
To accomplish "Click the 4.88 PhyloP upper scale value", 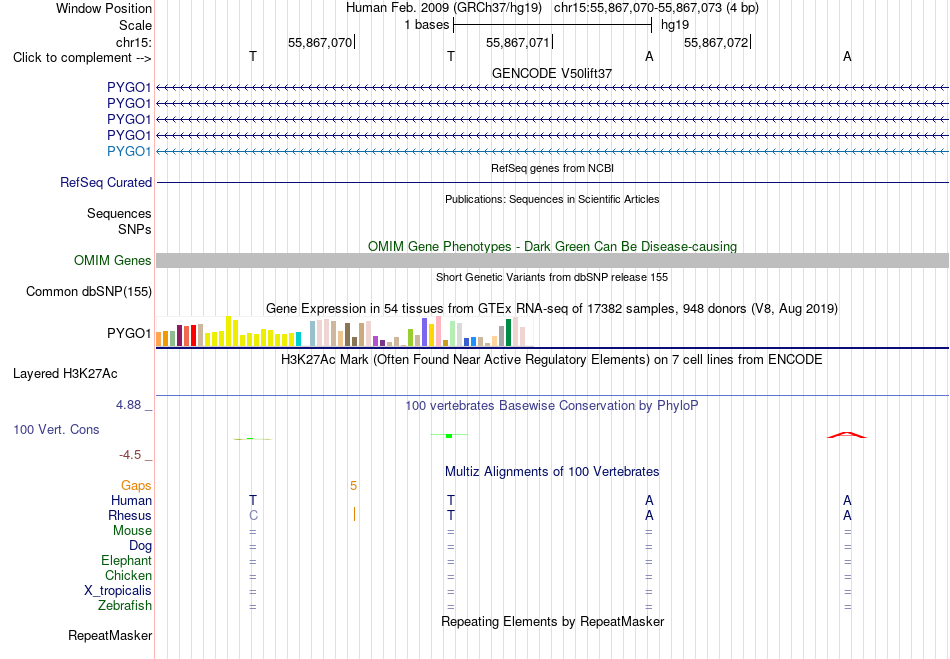I will pos(128,405).
